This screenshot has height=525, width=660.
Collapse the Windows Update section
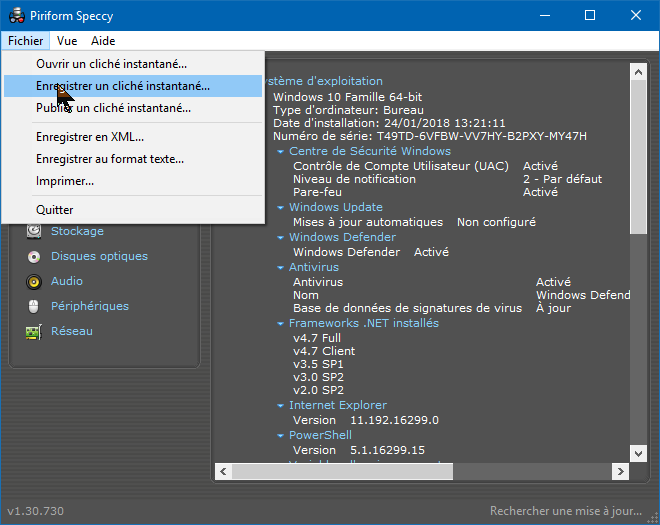(280, 208)
